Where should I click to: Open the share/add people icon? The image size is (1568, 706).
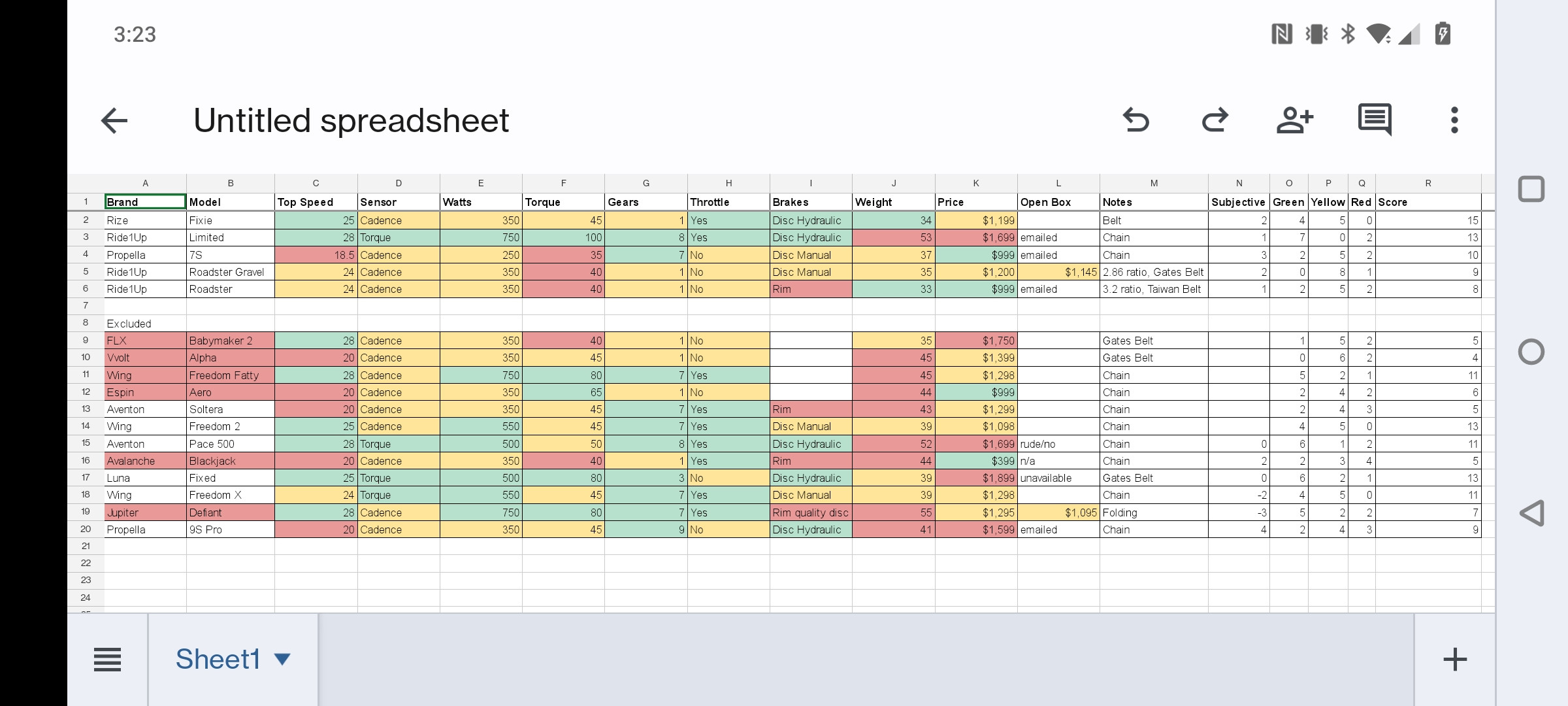coord(1295,120)
